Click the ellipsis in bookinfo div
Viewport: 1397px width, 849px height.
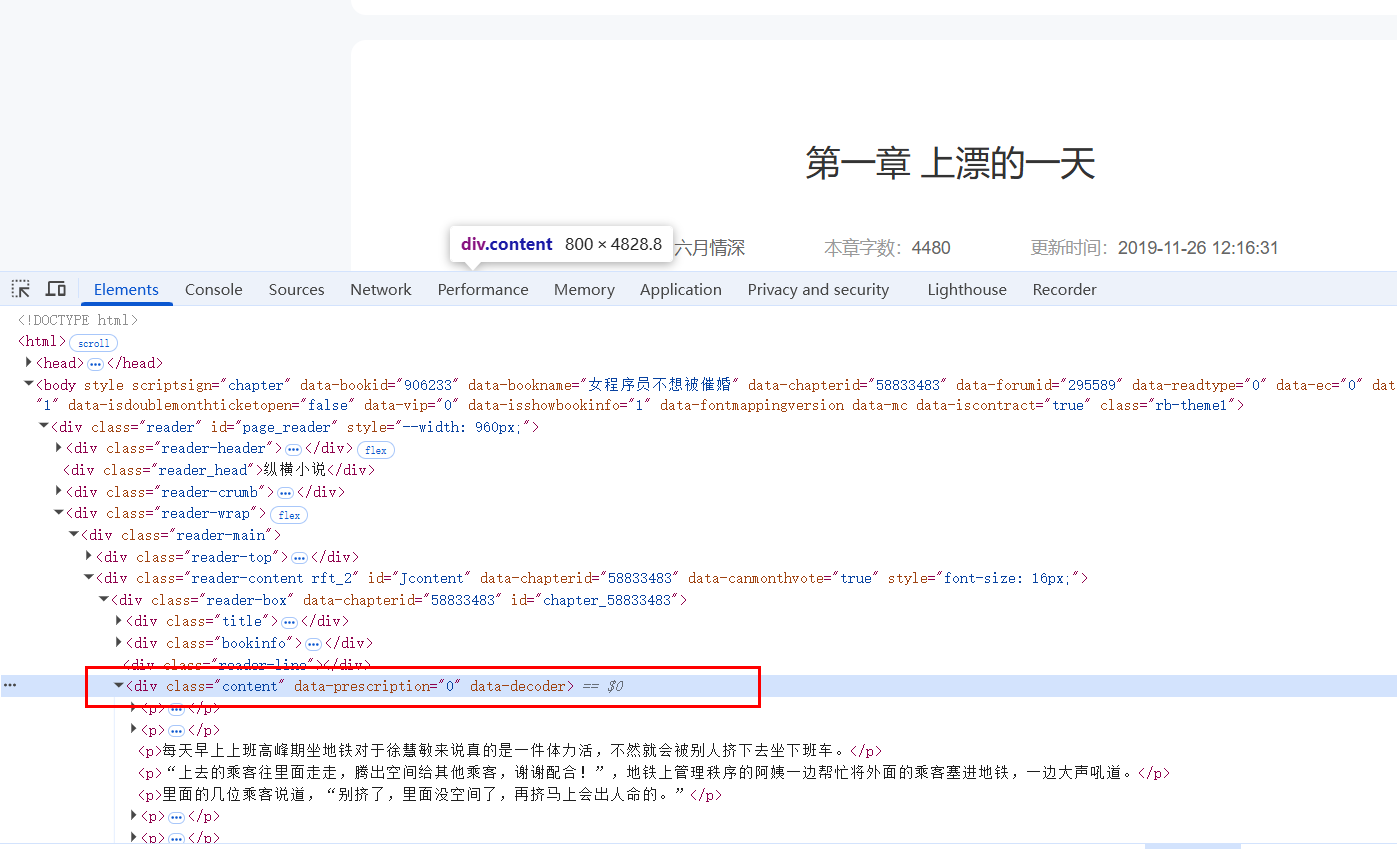tap(313, 643)
